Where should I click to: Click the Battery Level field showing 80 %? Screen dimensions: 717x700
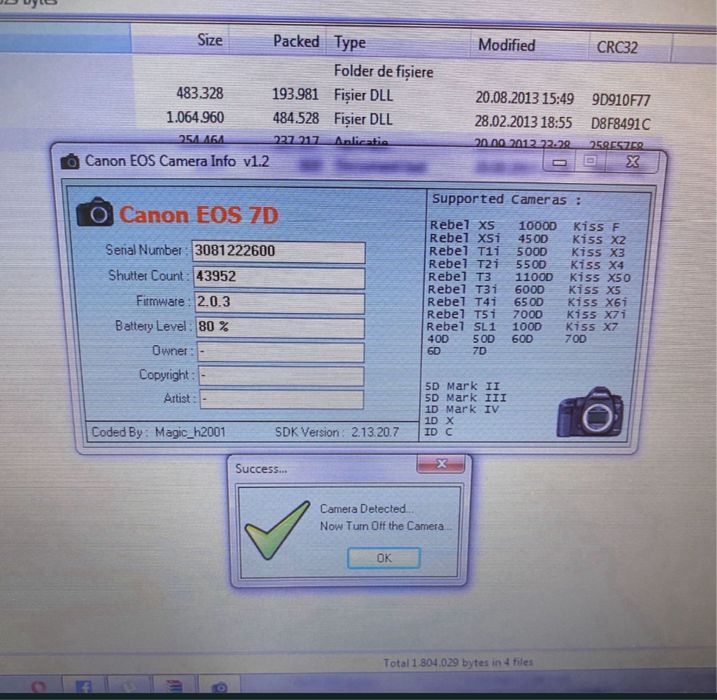point(280,327)
